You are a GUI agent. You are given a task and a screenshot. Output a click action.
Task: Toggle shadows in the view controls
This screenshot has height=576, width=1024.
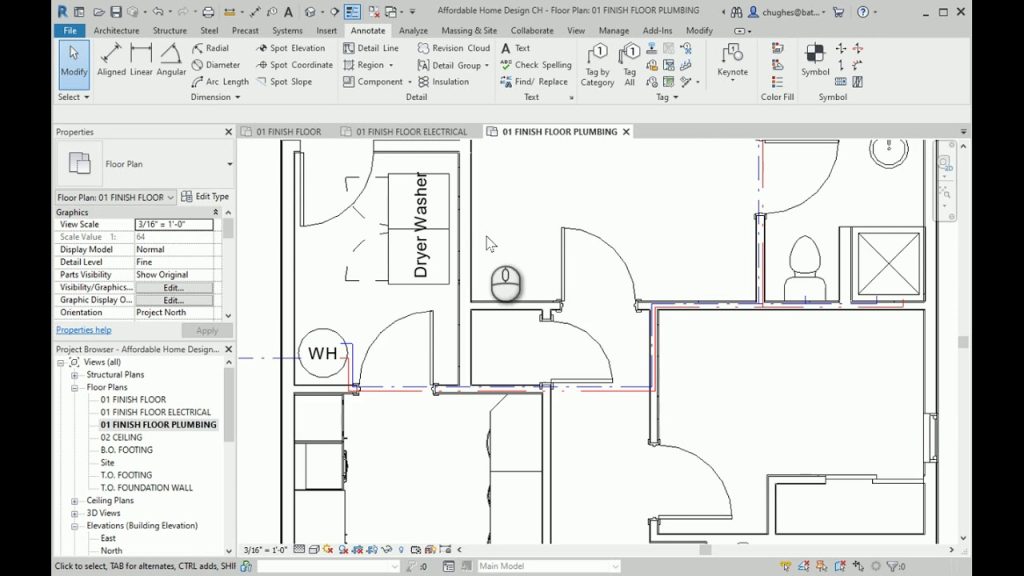tap(341, 549)
